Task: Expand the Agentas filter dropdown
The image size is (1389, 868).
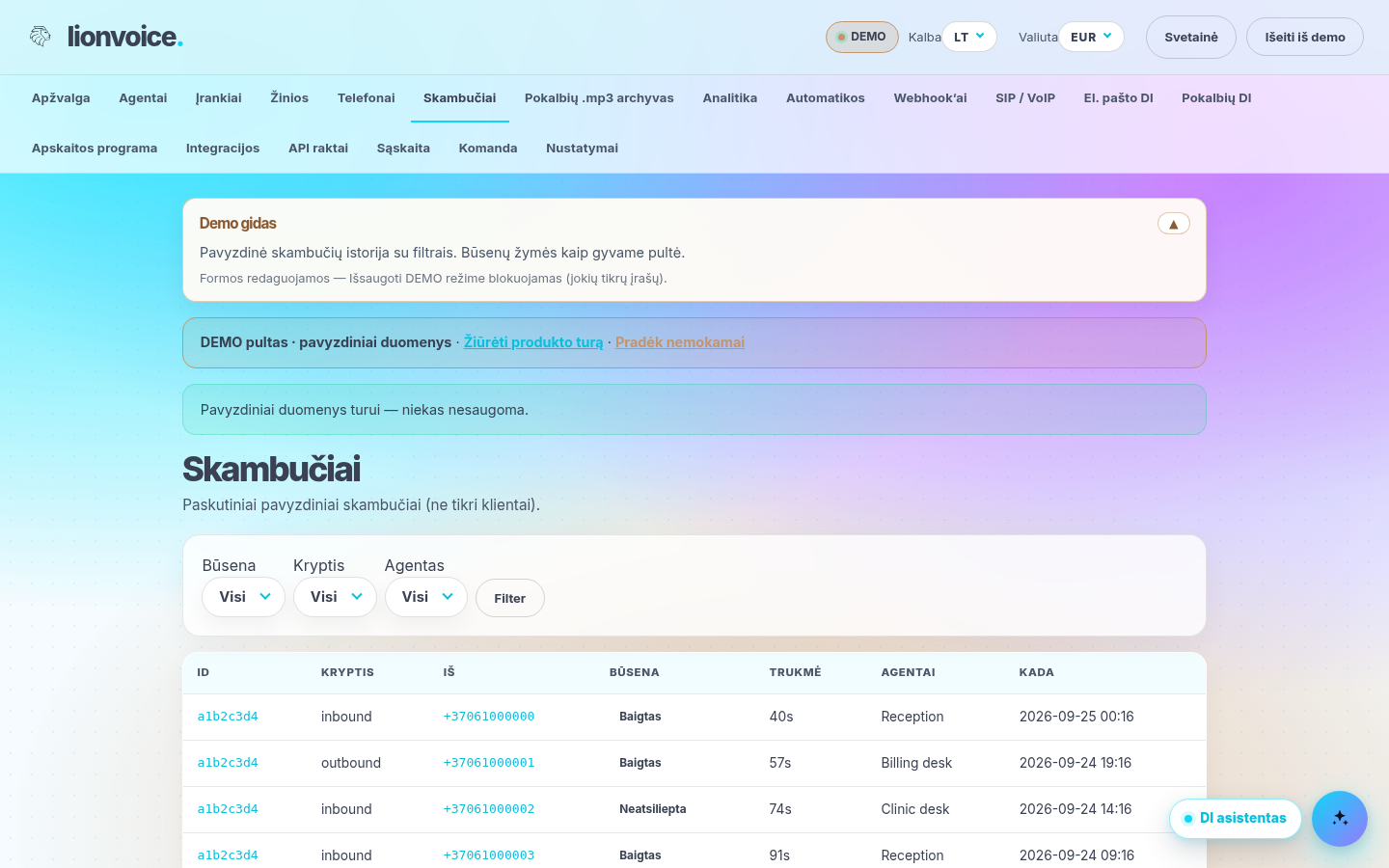Action: [x=426, y=597]
